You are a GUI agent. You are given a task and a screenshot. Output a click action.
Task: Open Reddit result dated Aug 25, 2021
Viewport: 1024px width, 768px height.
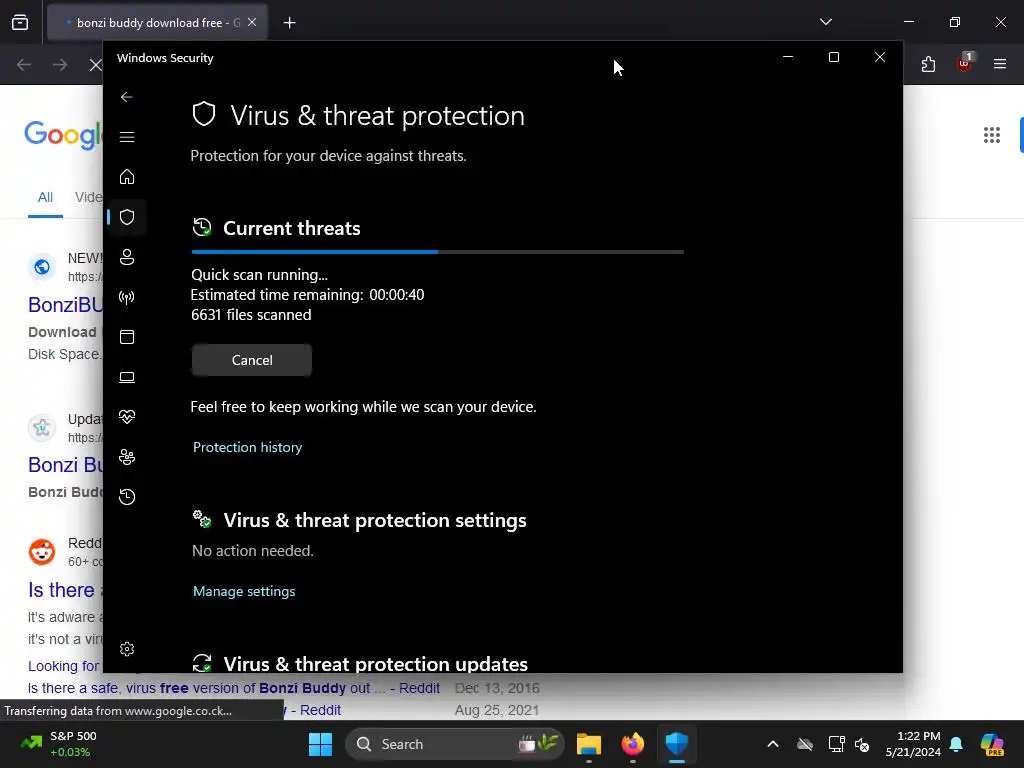coord(312,710)
